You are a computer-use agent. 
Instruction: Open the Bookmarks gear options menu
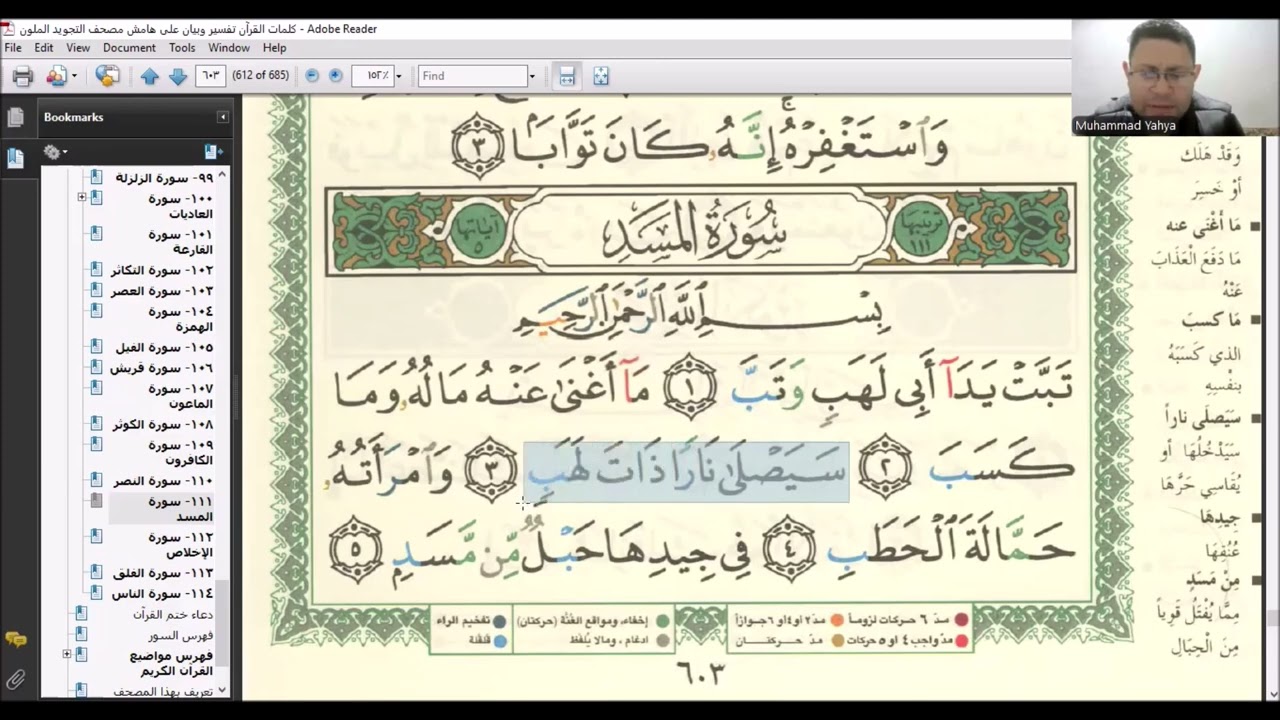pyautogui.click(x=55, y=152)
